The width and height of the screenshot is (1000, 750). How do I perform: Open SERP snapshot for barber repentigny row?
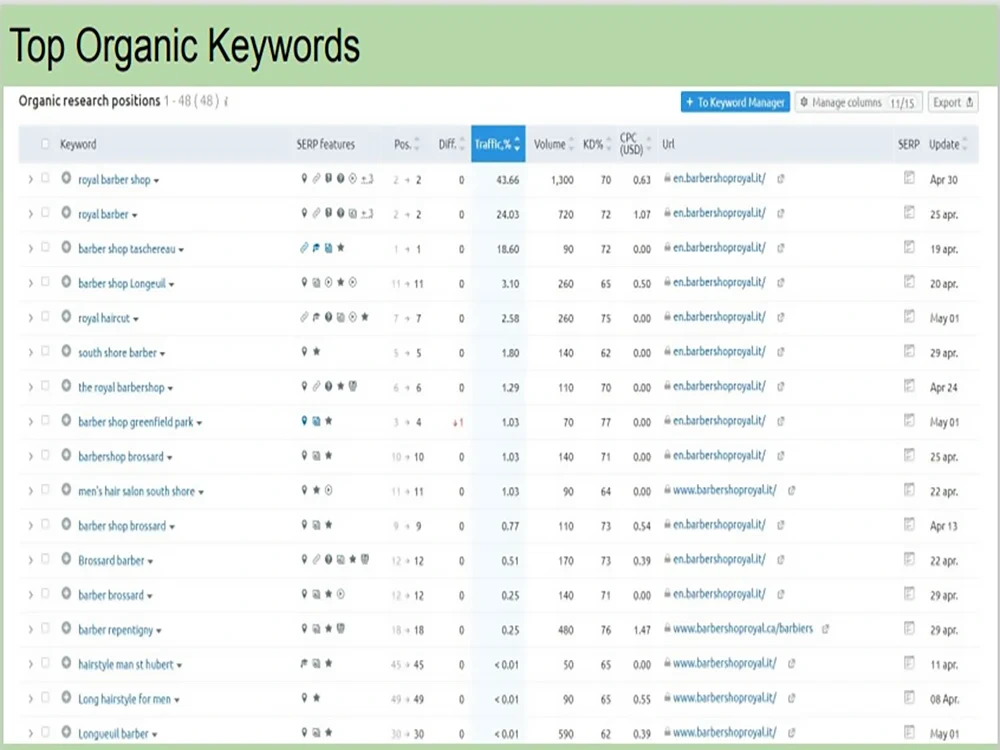[909, 628]
